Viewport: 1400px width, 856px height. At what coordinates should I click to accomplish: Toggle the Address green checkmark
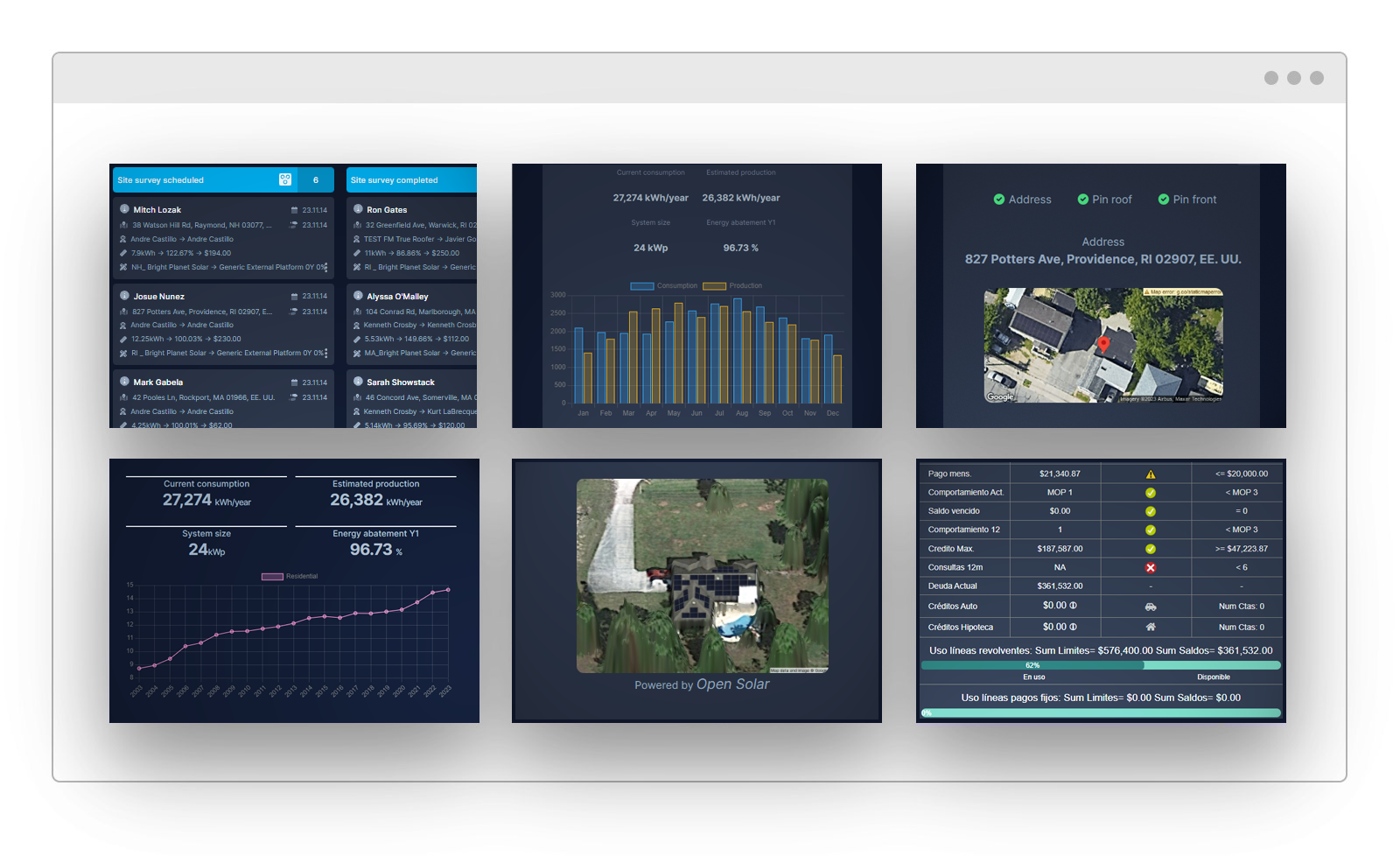coord(998,200)
